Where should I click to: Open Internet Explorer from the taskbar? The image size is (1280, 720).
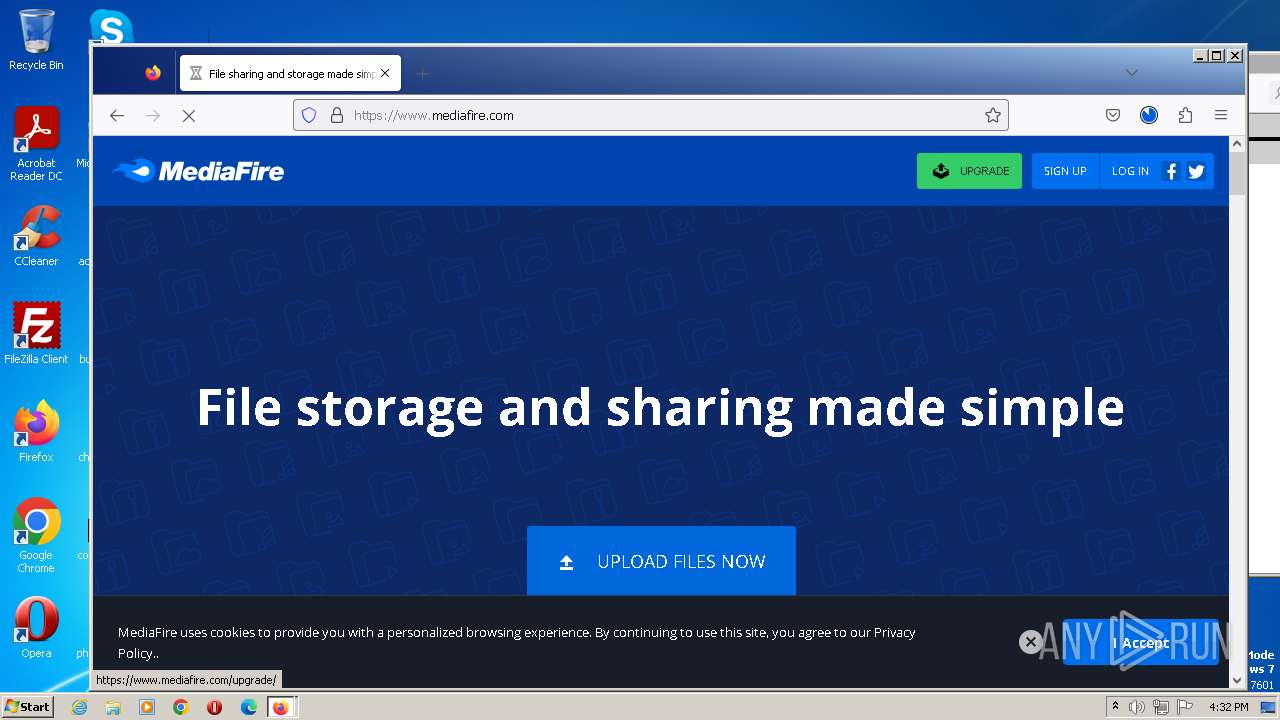click(79, 707)
